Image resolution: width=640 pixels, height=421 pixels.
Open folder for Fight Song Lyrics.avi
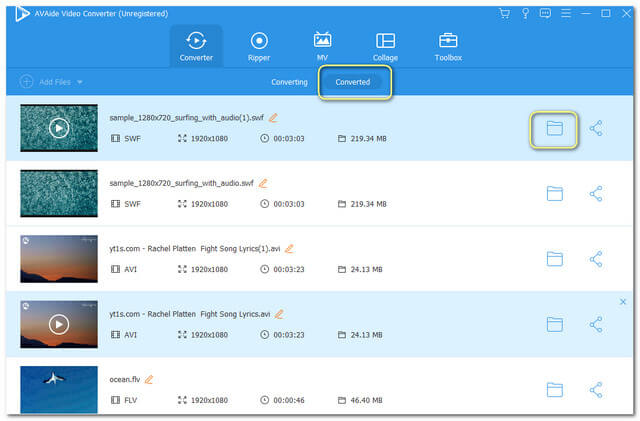[554, 324]
